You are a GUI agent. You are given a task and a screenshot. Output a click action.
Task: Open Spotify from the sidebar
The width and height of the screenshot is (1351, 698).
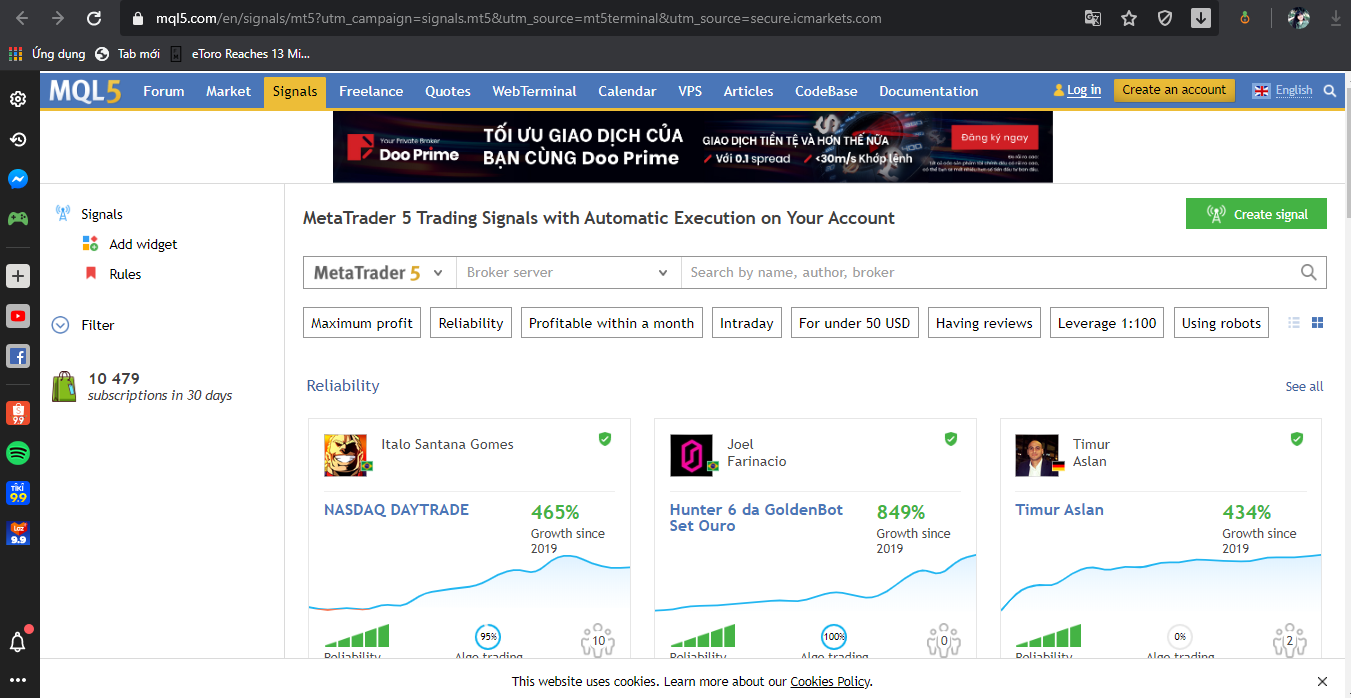[18, 453]
